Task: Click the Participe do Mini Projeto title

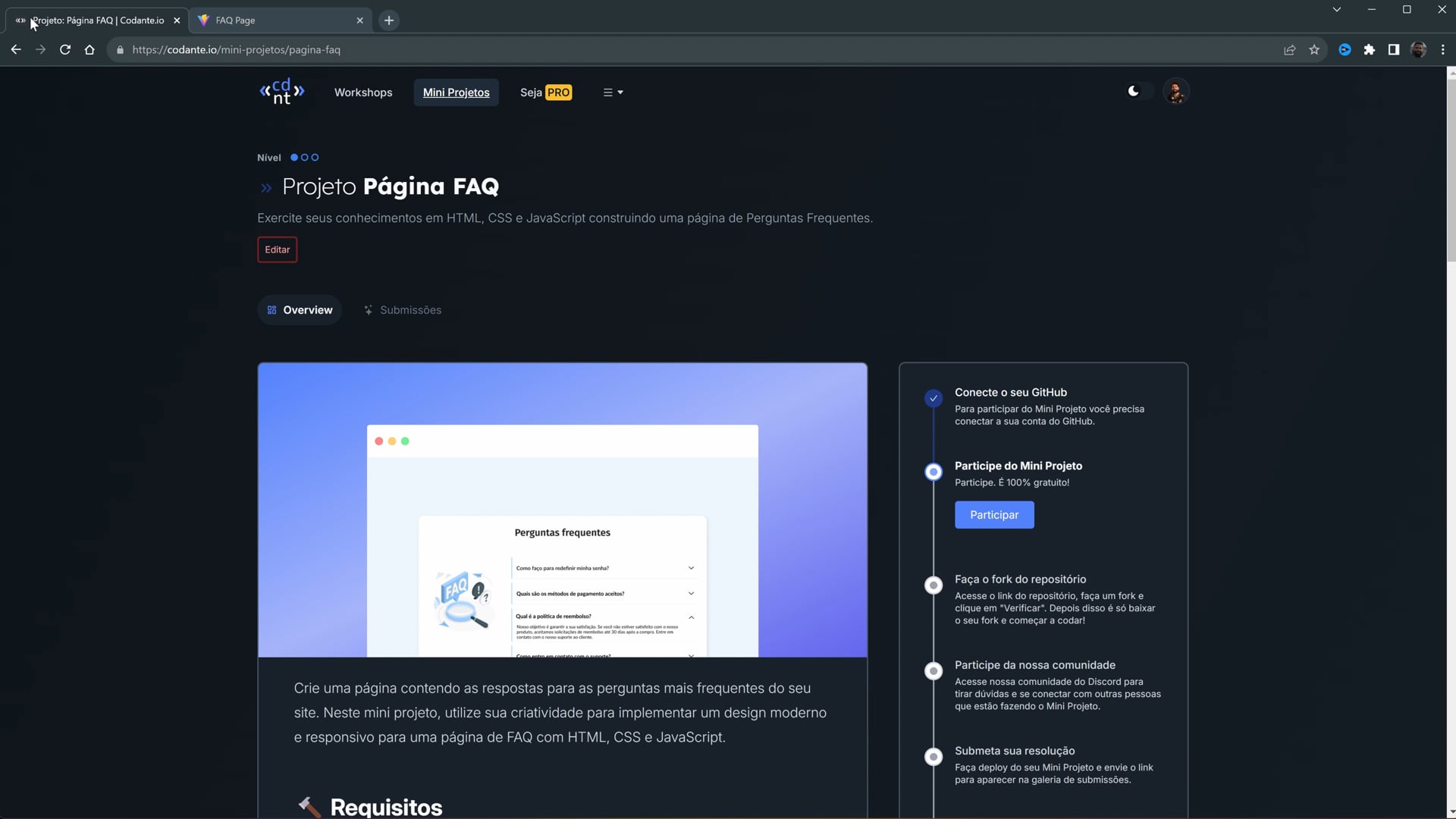Action: coord(1018,466)
